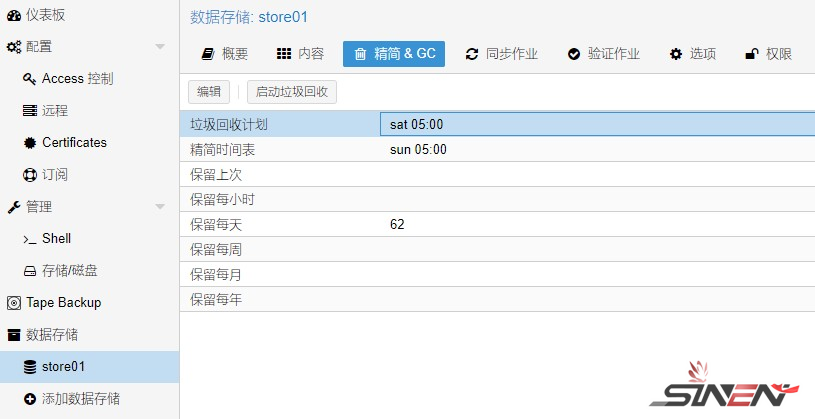Select the 精简时间表 row label

pos(222,150)
